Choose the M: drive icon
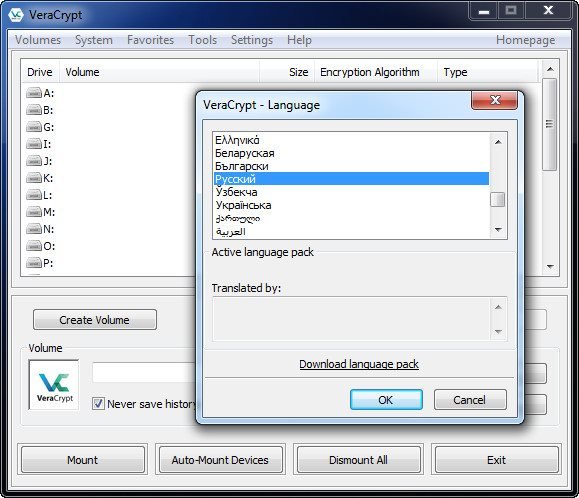Viewport: 579px width, 498px height. pos(34,212)
